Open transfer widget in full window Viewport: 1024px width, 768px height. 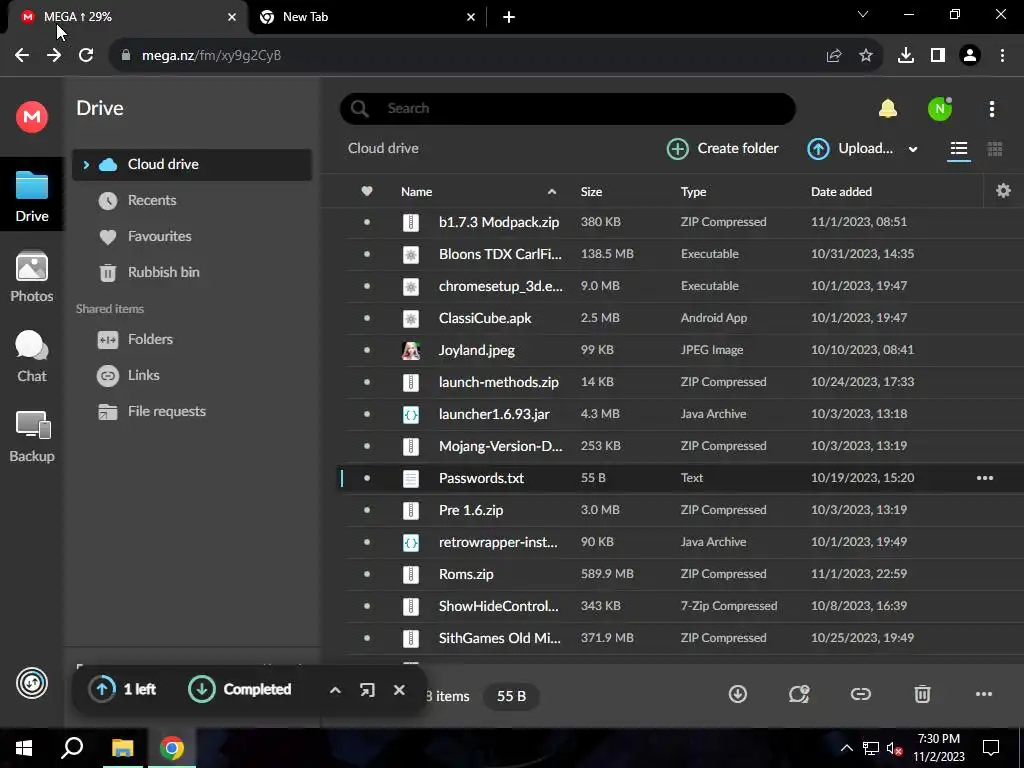pos(367,690)
